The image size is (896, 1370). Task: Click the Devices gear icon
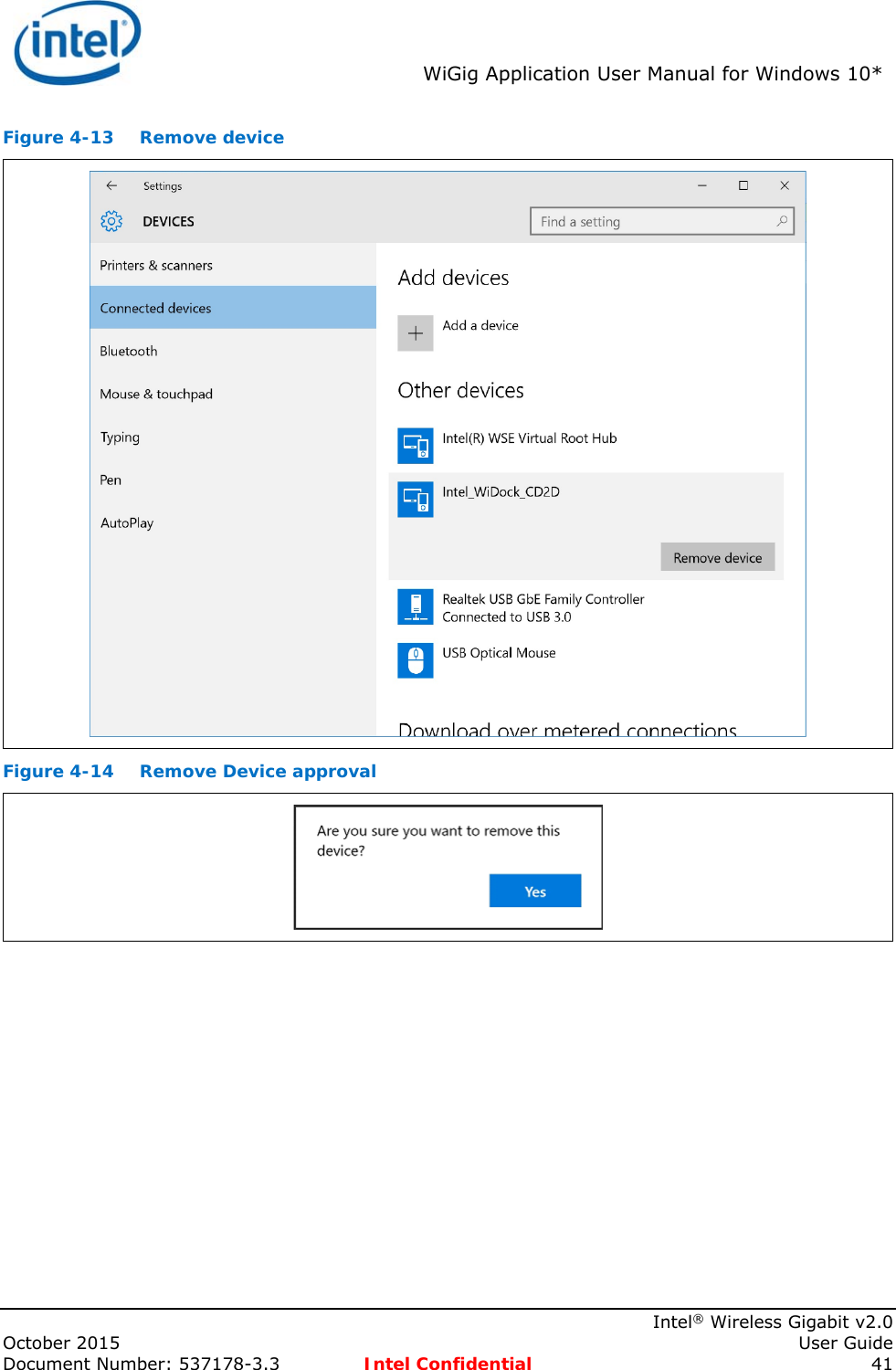tap(111, 221)
